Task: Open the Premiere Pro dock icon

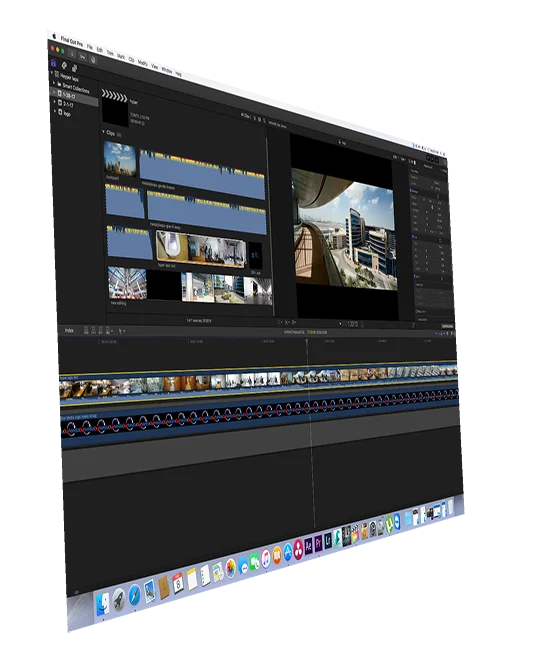Action: 319,544
